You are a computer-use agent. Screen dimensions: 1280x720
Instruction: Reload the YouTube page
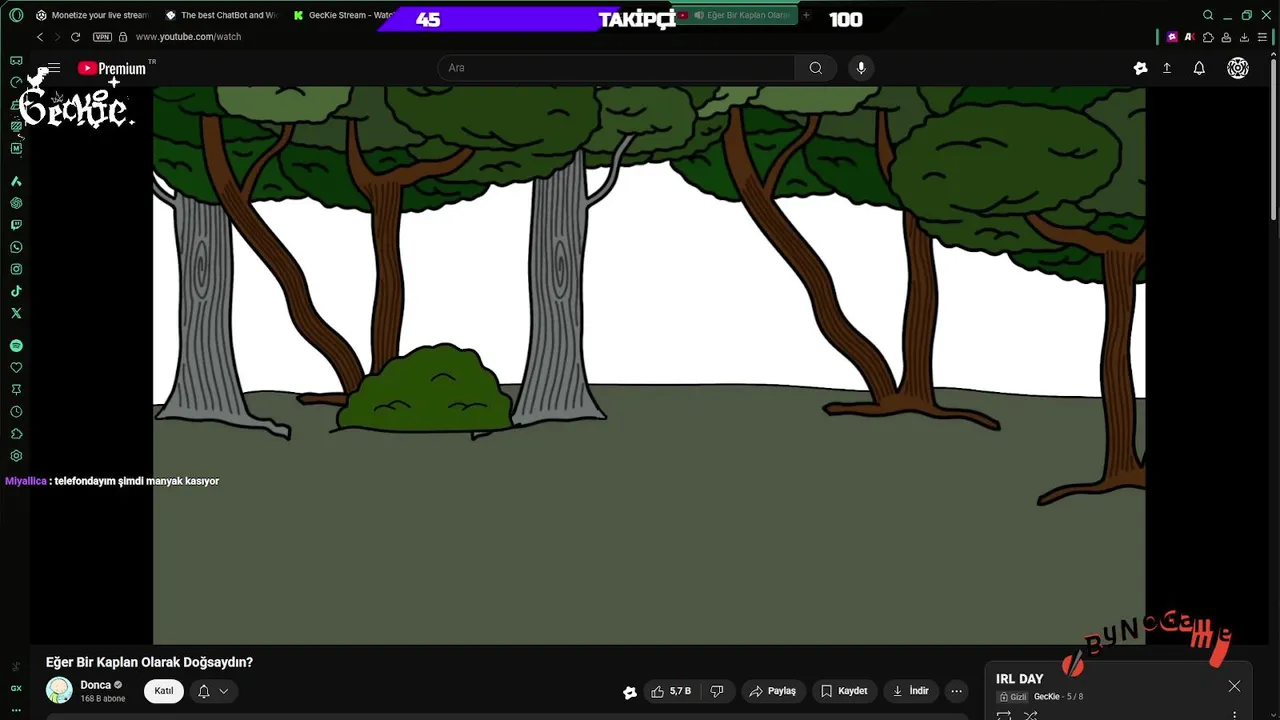click(x=75, y=37)
